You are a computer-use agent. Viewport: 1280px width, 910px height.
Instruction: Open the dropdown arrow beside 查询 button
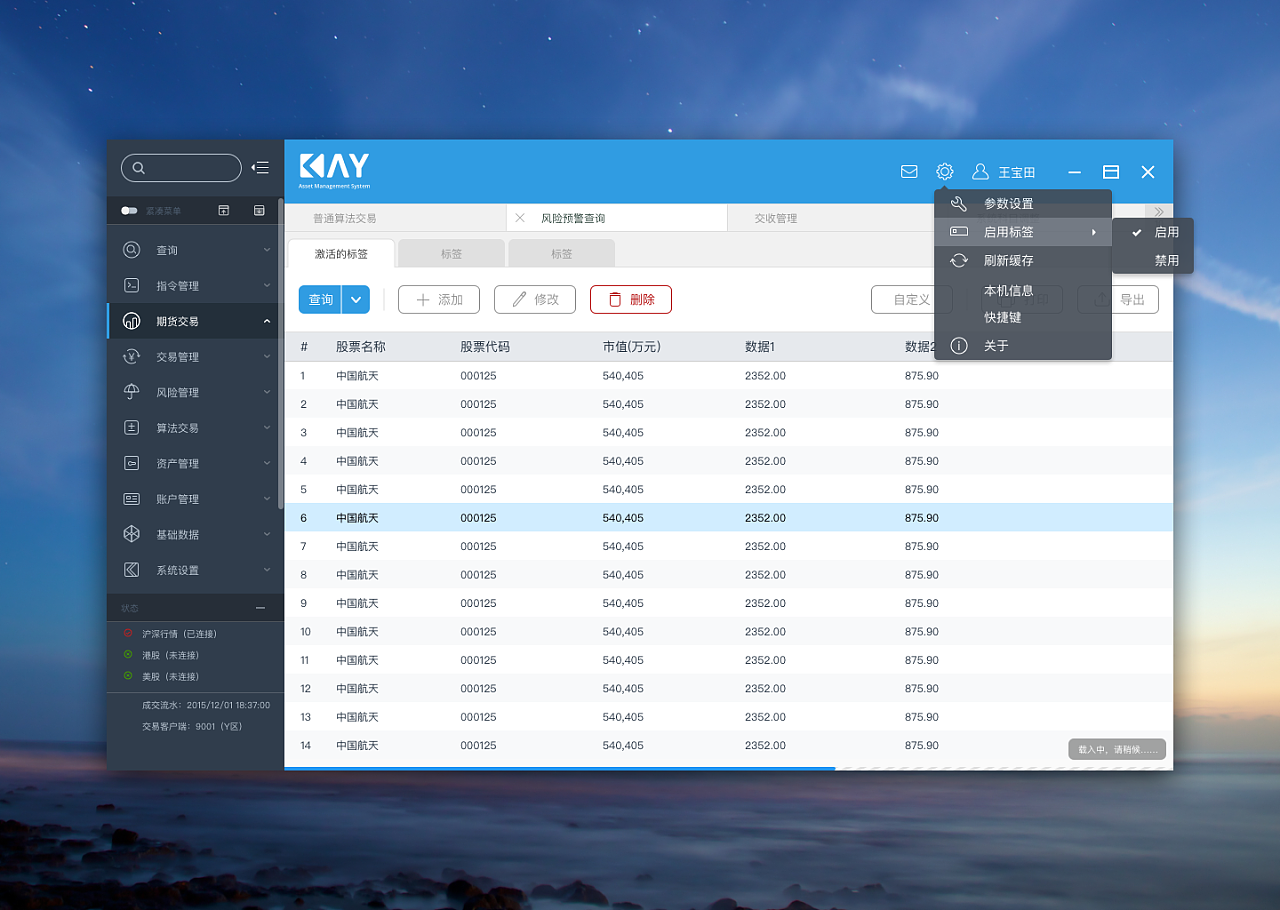tap(356, 299)
